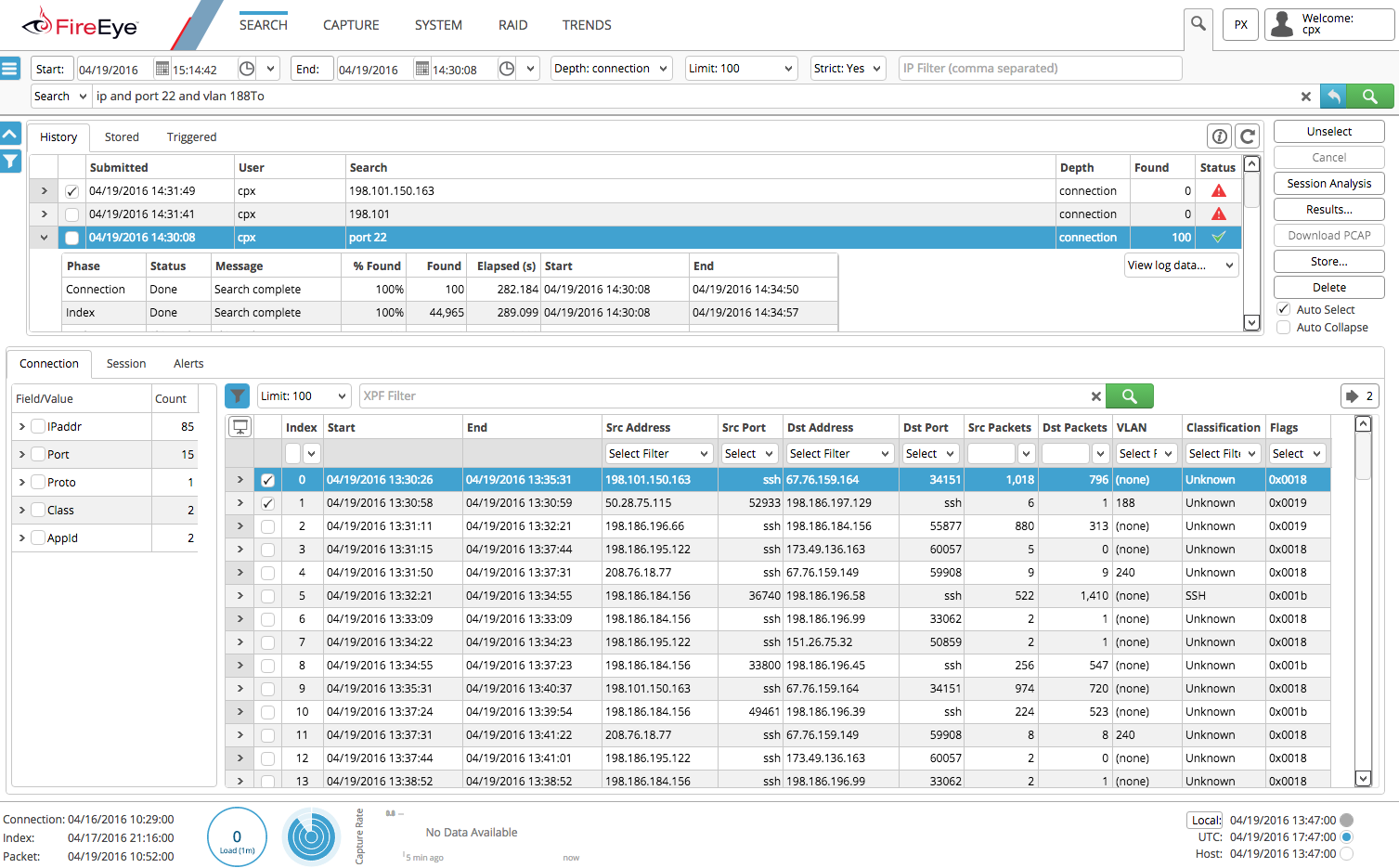Switch to the Triggered tab
The height and width of the screenshot is (868, 1399).
pyautogui.click(x=191, y=137)
